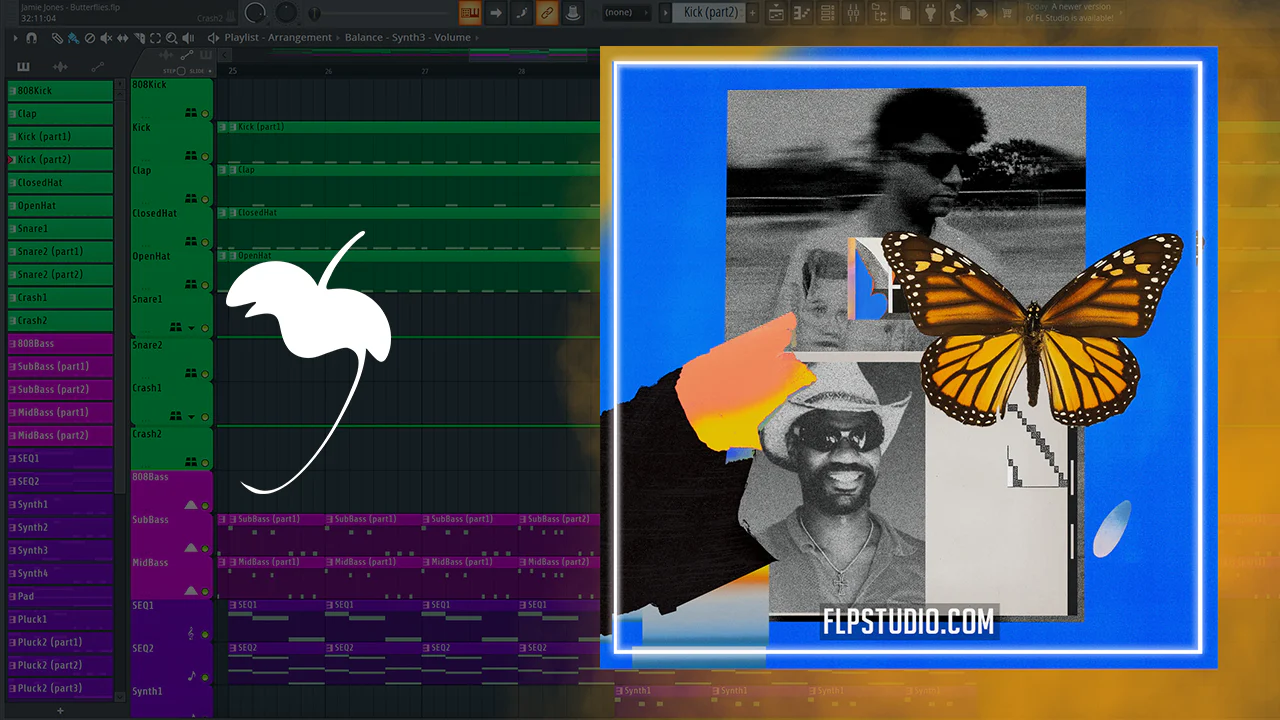Mute the ClosedHat playlist track
Screen dimensions: 1280x720
click(x=205, y=243)
